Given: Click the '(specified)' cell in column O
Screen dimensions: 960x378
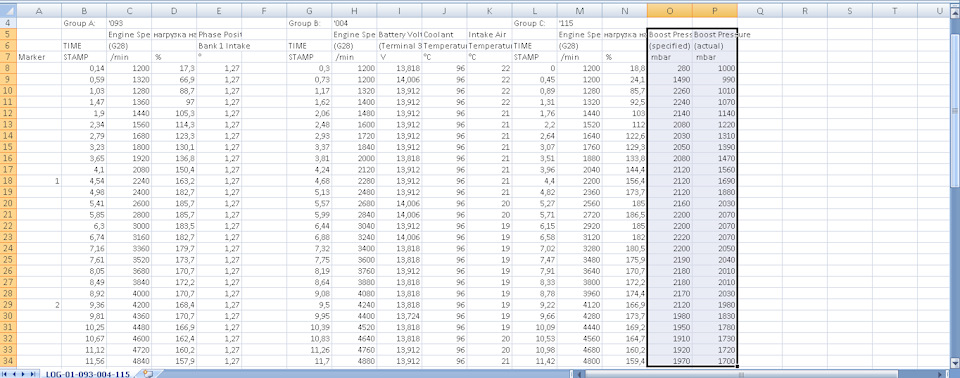Looking at the screenshot, I should pyautogui.click(x=670, y=45).
